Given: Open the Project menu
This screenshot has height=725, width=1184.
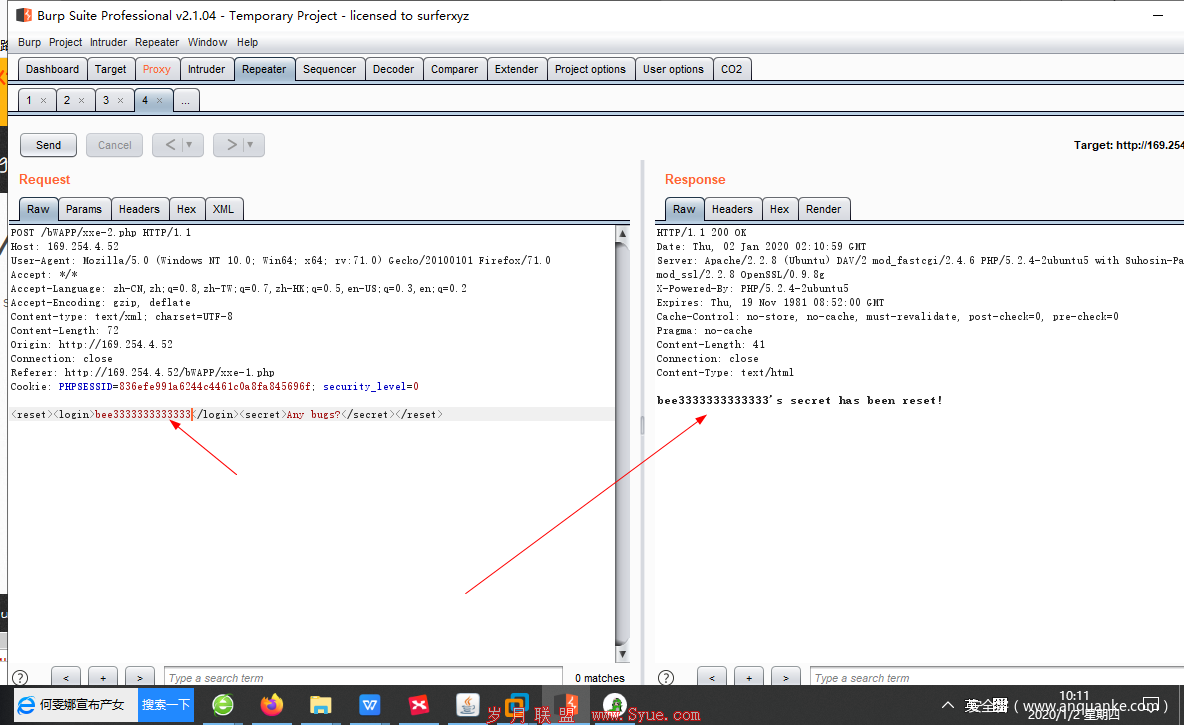Looking at the screenshot, I should tap(66, 42).
